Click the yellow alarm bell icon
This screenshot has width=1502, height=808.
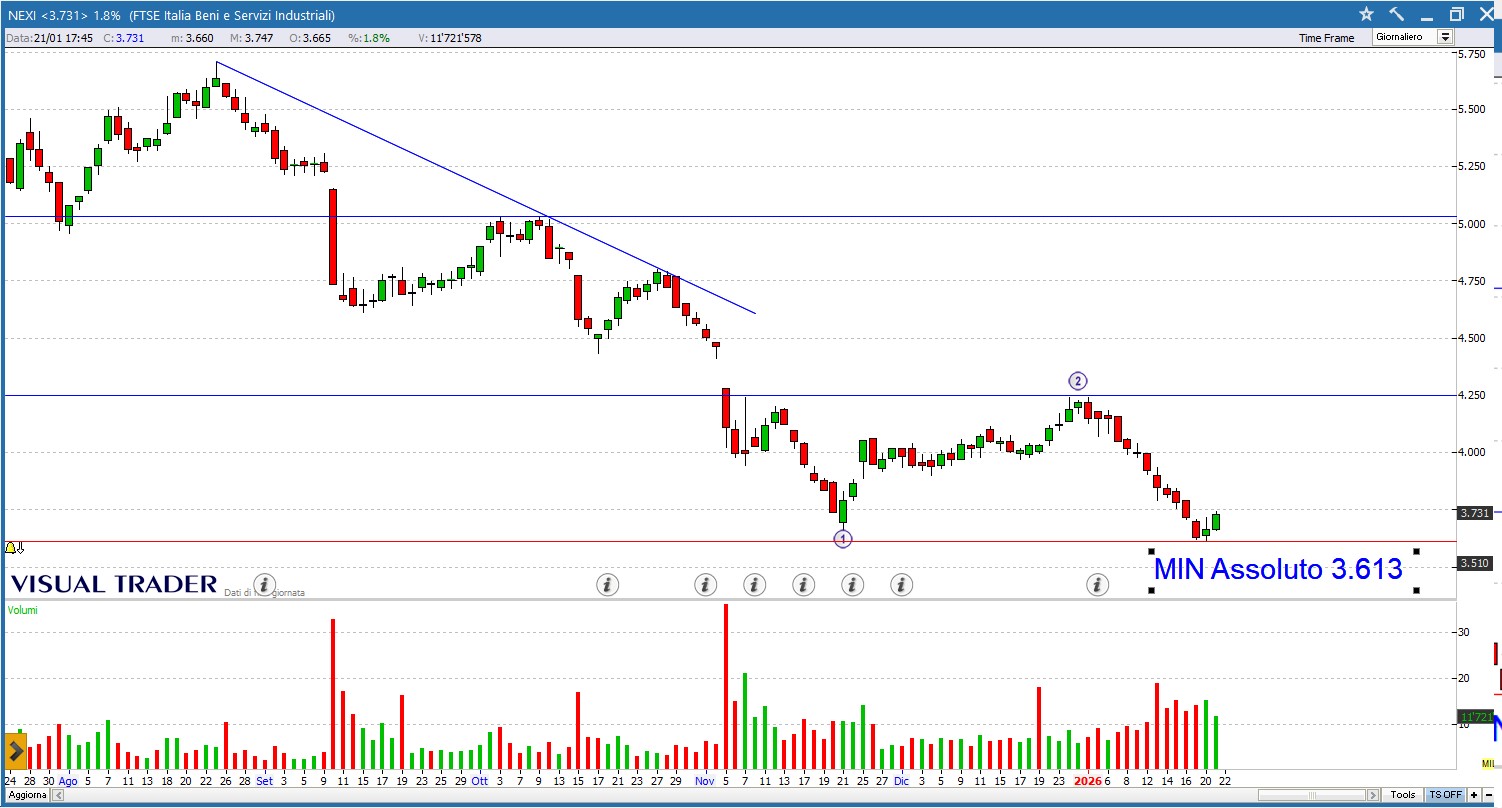[11, 548]
